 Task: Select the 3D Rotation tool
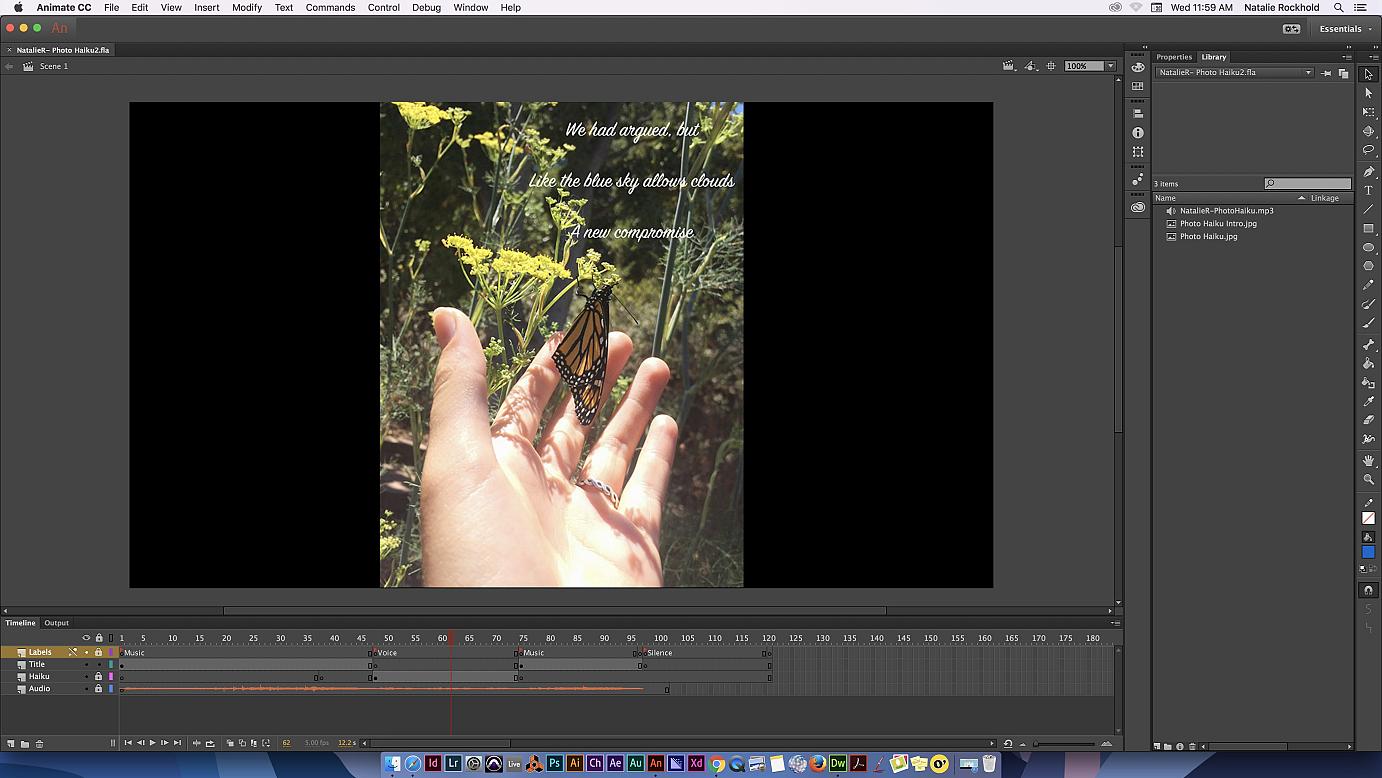(1368, 131)
